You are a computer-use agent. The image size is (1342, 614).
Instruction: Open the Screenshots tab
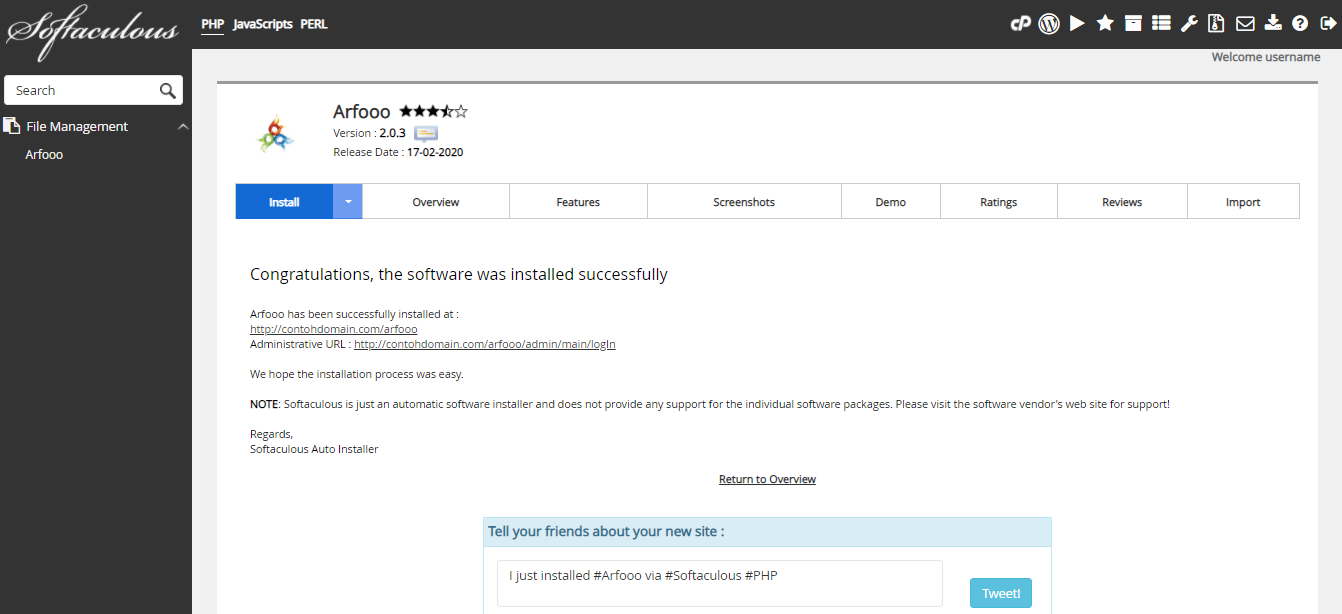pyautogui.click(x=744, y=202)
